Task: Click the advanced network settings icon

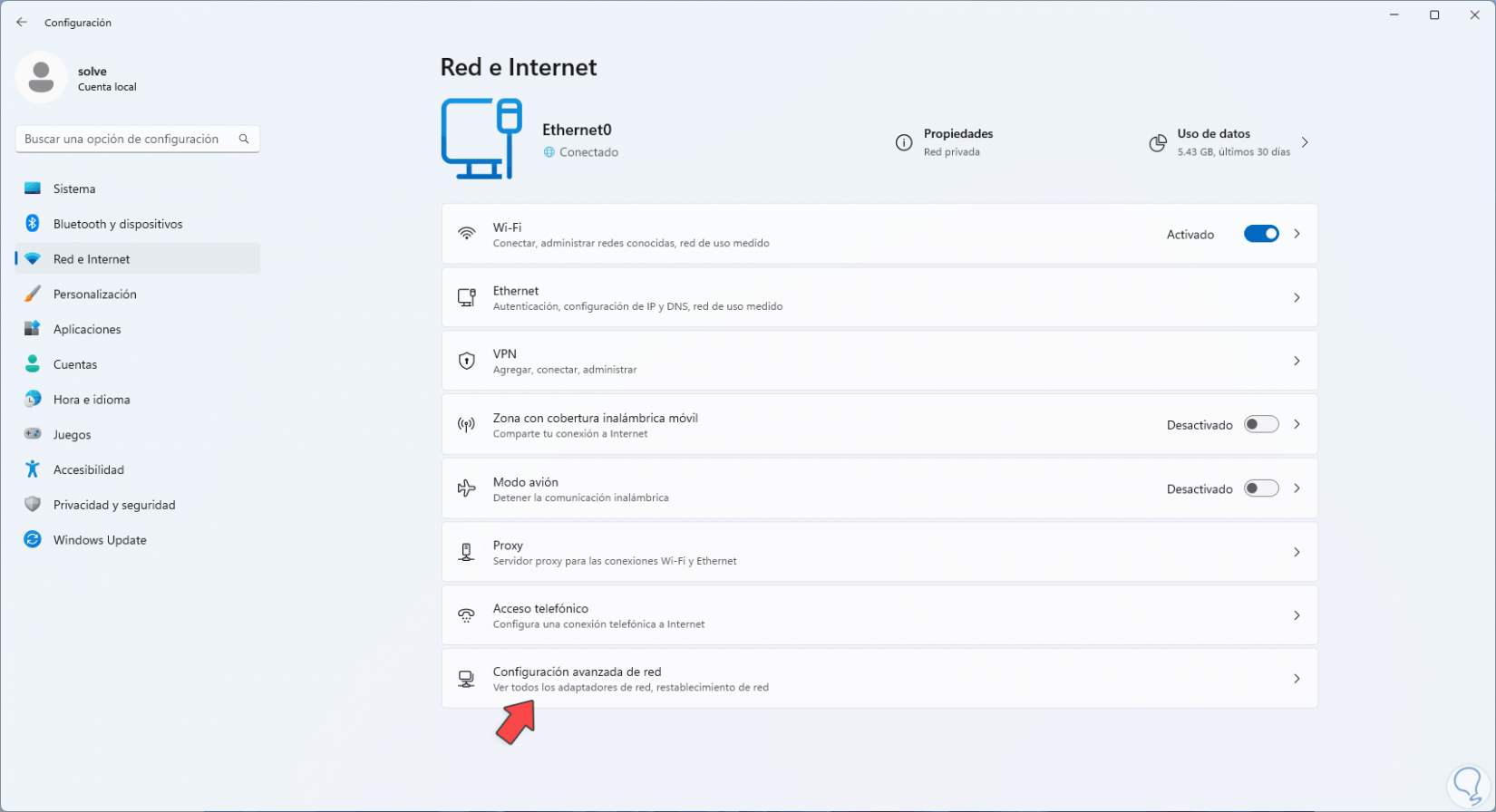Action: point(467,679)
